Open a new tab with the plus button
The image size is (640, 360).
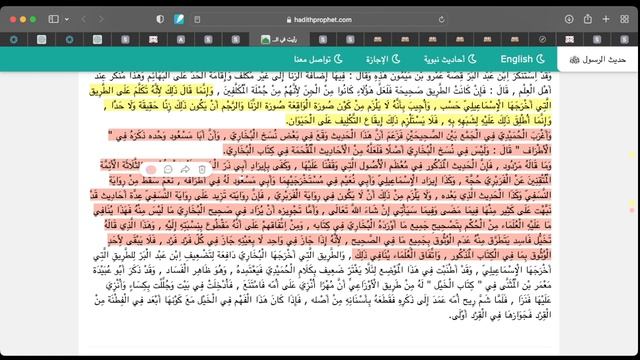(x=606, y=19)
